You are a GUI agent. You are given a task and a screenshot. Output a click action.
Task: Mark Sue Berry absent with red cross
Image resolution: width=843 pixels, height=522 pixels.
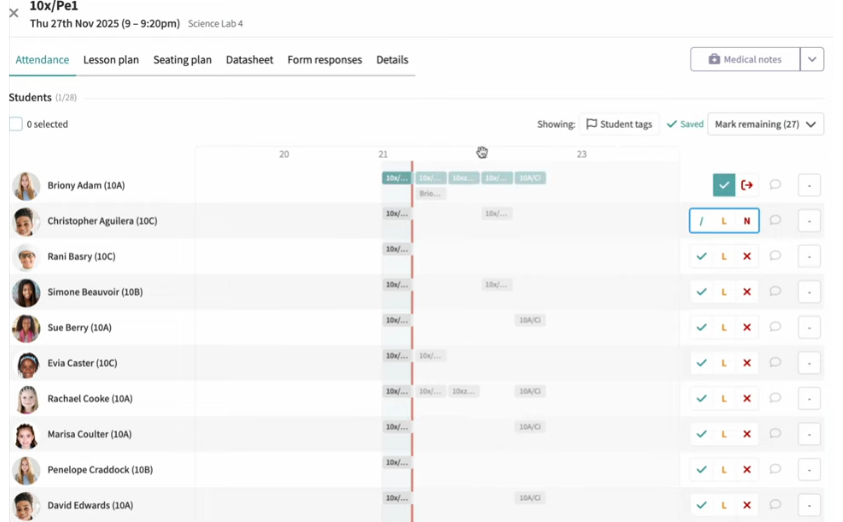tap(747, 328)
